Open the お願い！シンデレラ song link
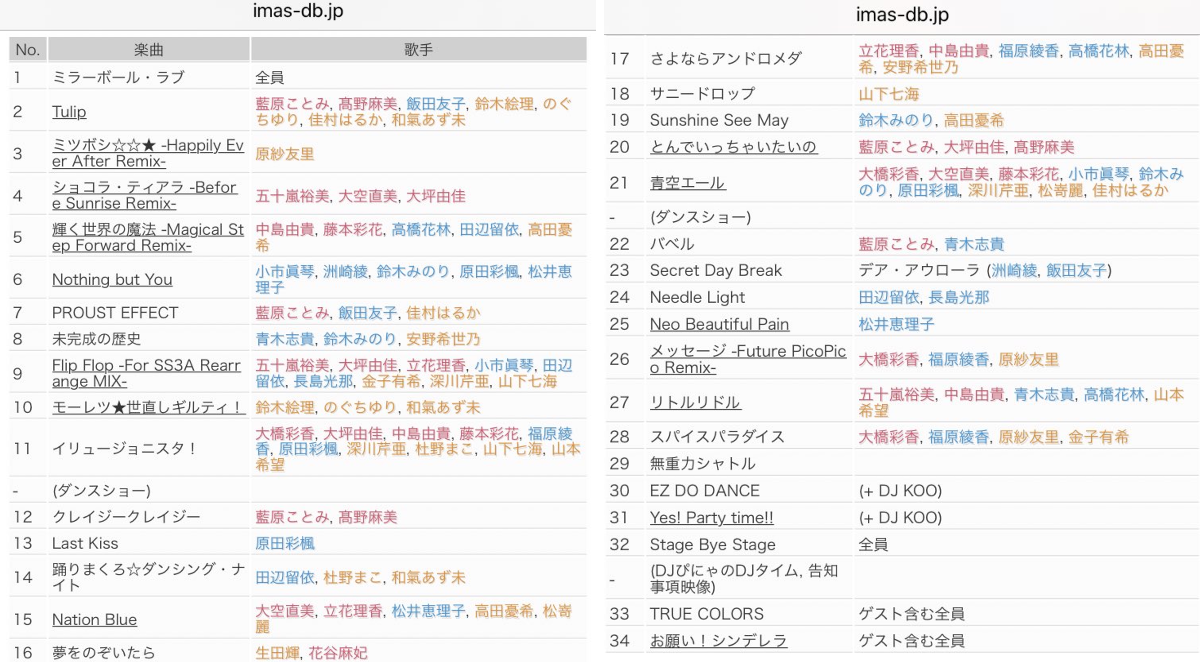1200x662 pixels. point(718,640)
